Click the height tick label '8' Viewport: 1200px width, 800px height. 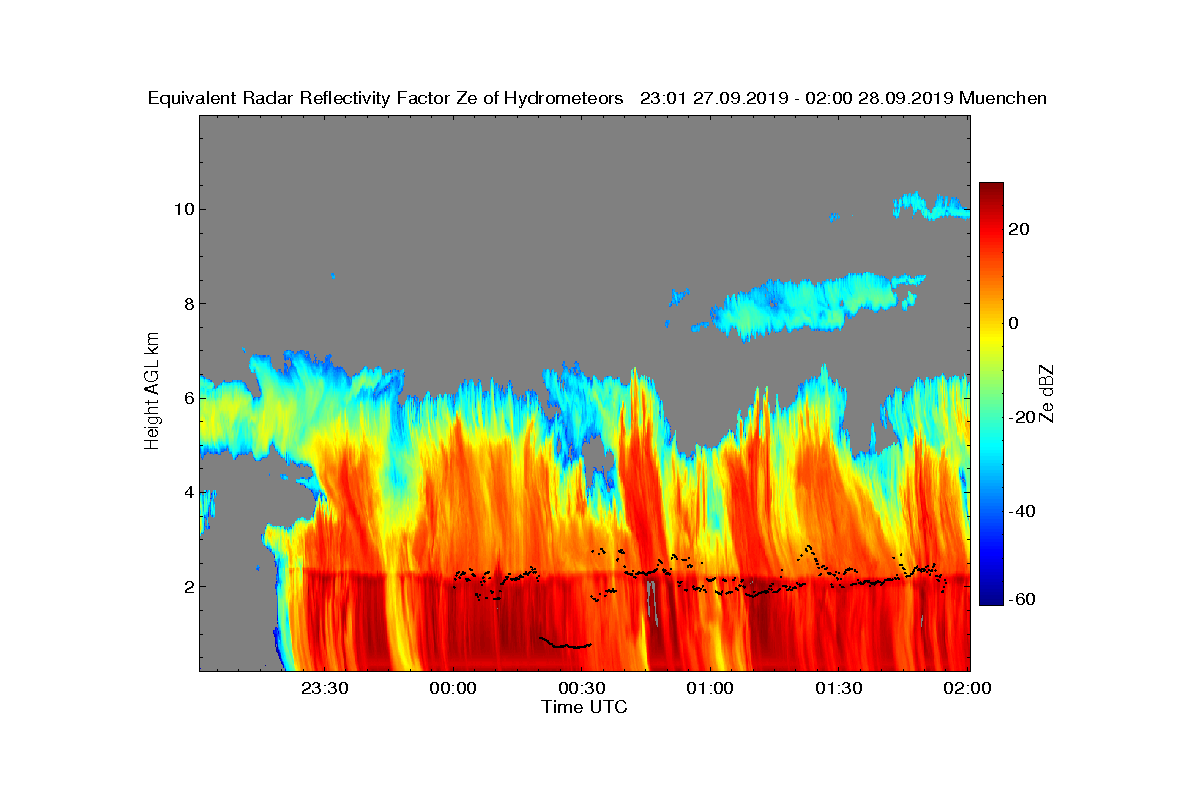(x=188, y=304)
